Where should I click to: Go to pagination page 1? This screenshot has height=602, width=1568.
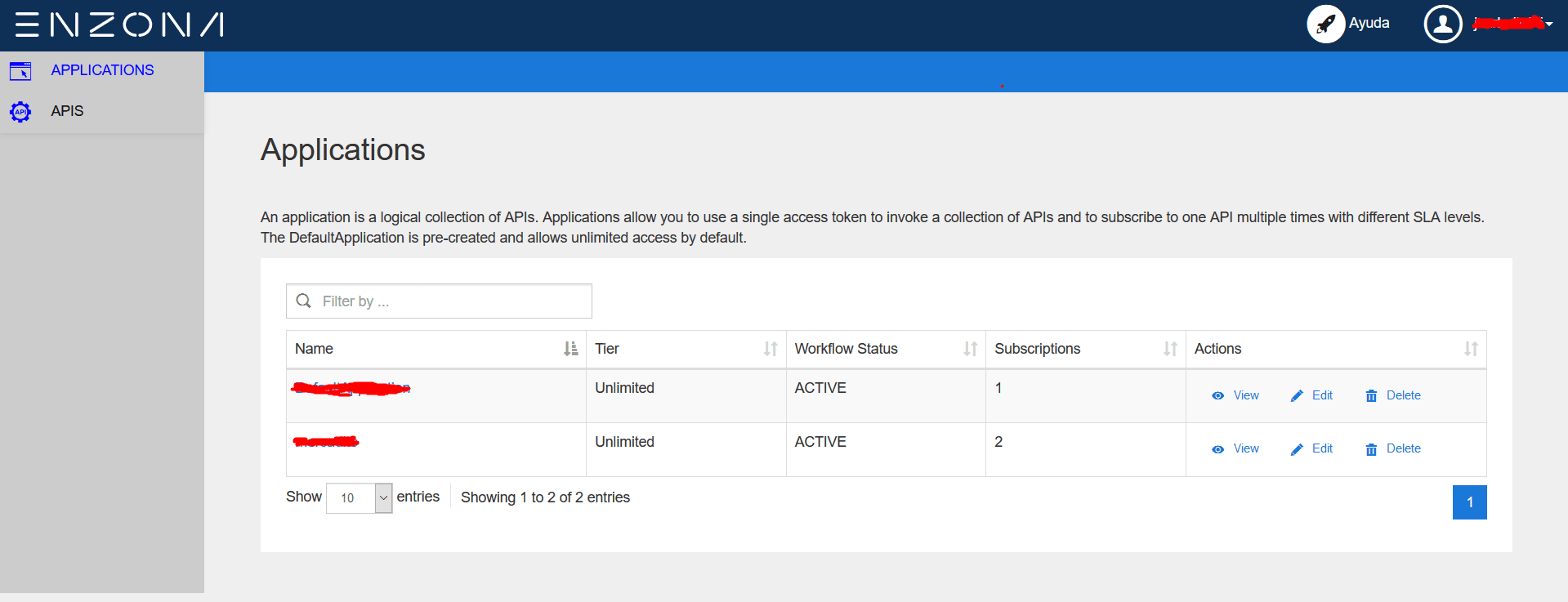pos(1469,502)
